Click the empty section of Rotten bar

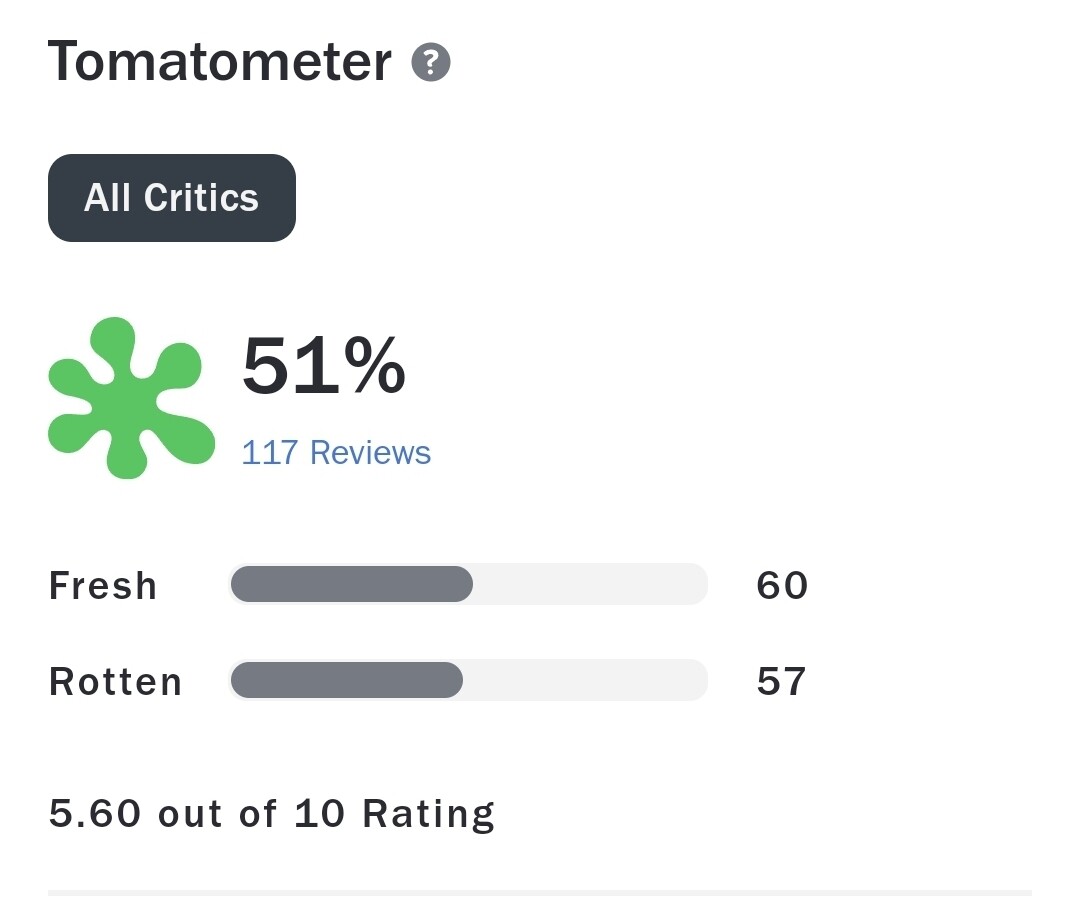585,680
